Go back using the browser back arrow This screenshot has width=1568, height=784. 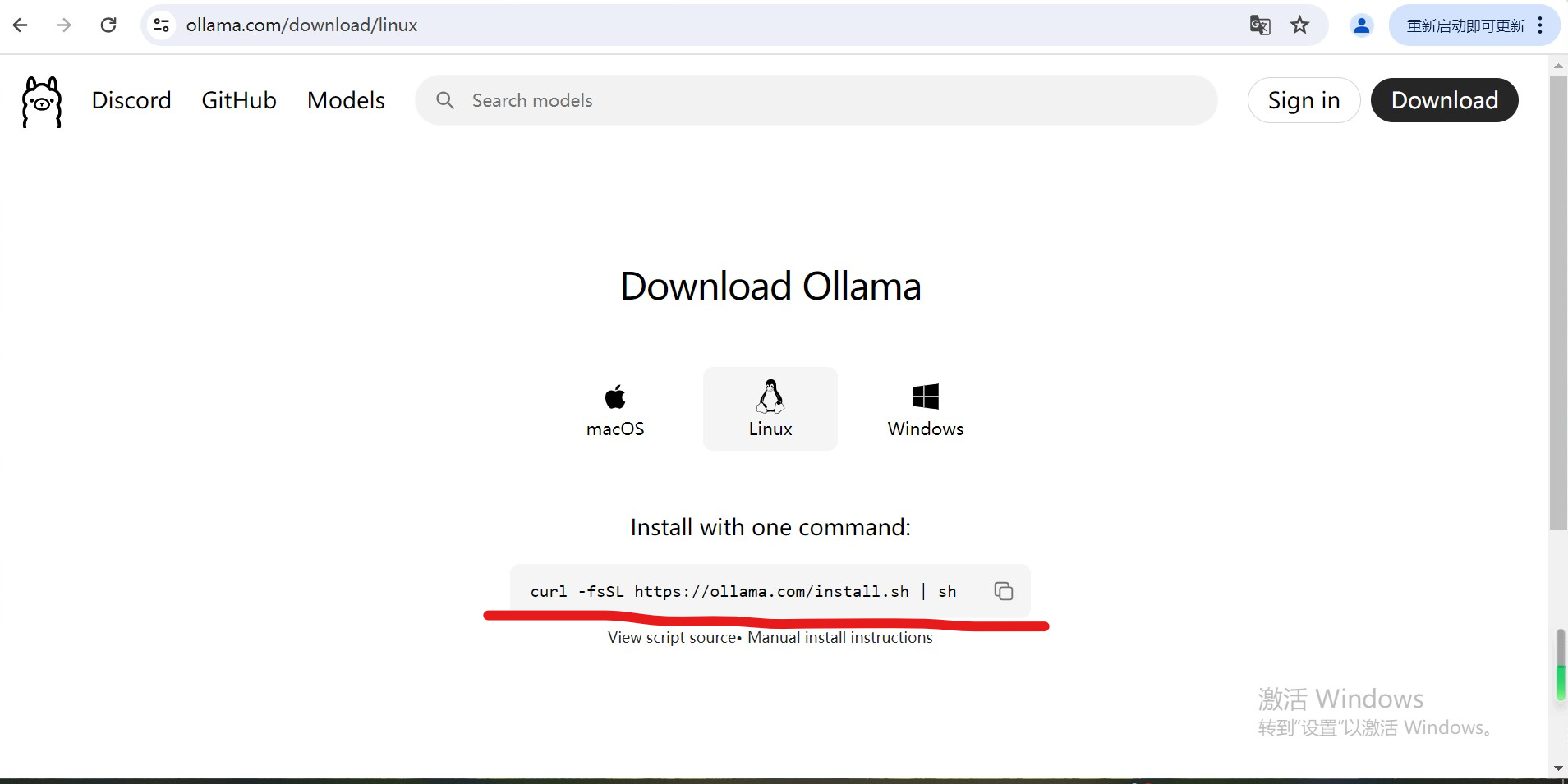tap(21, 25)
